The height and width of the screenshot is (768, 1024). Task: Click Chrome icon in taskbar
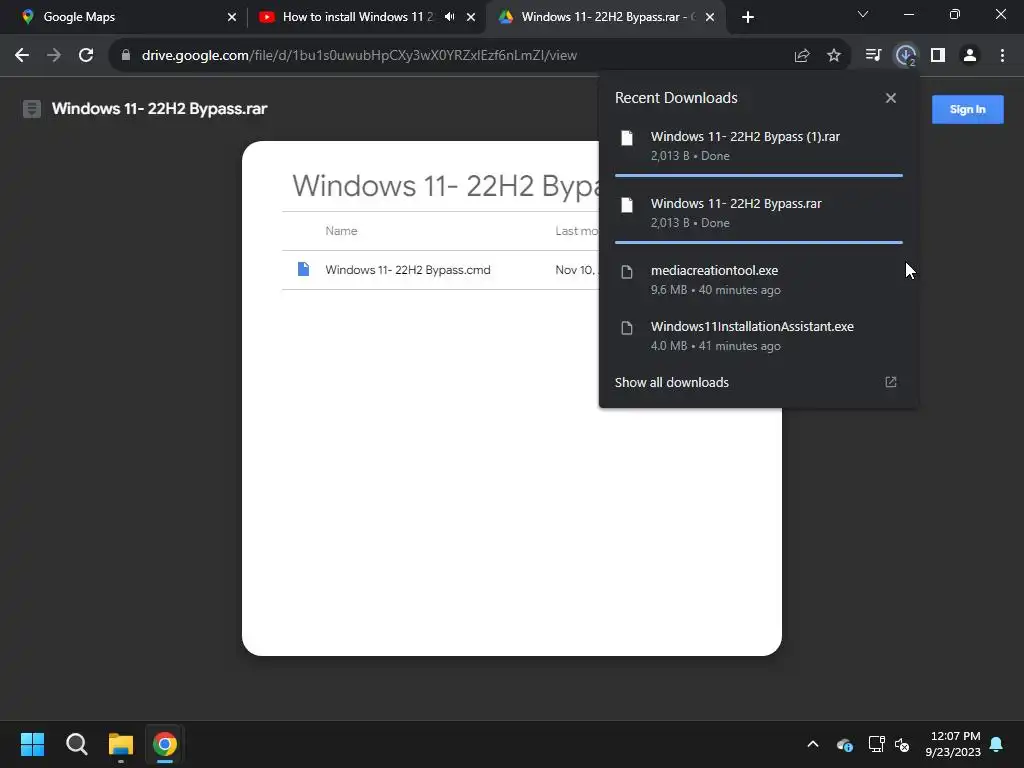tap(165, 744)
